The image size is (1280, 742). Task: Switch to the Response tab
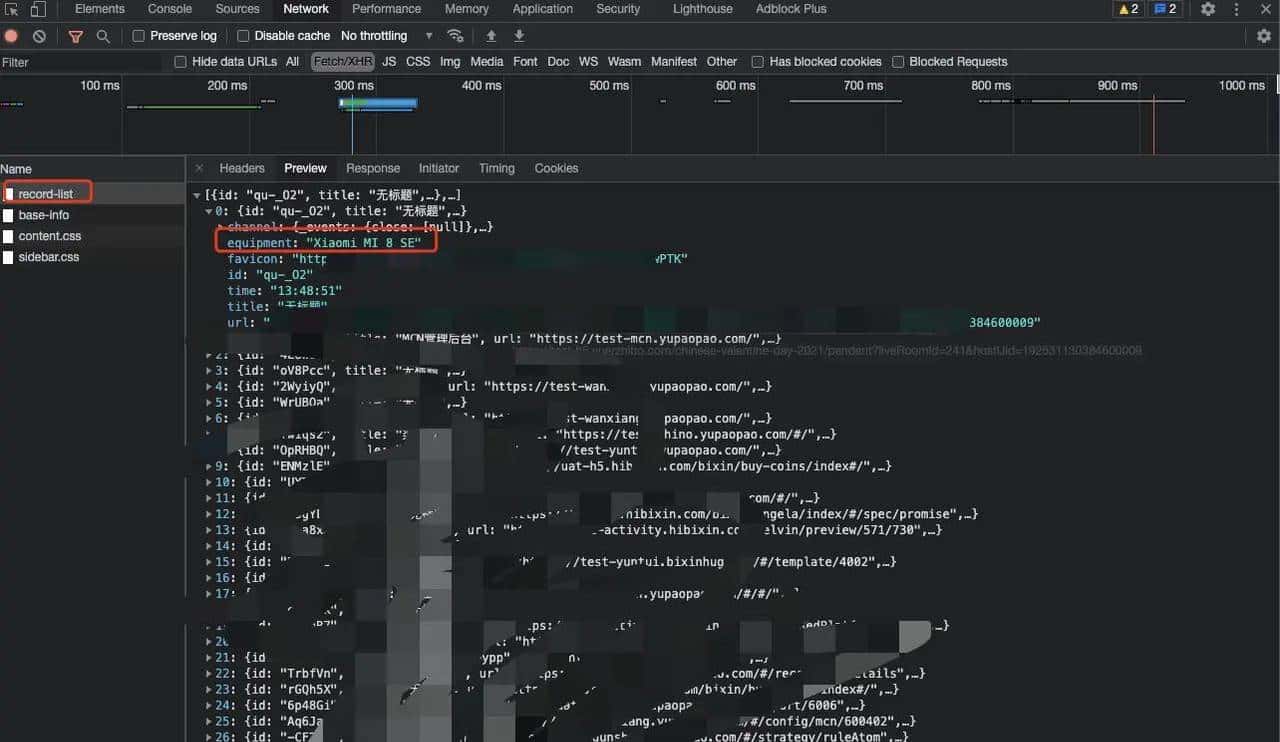372,168
